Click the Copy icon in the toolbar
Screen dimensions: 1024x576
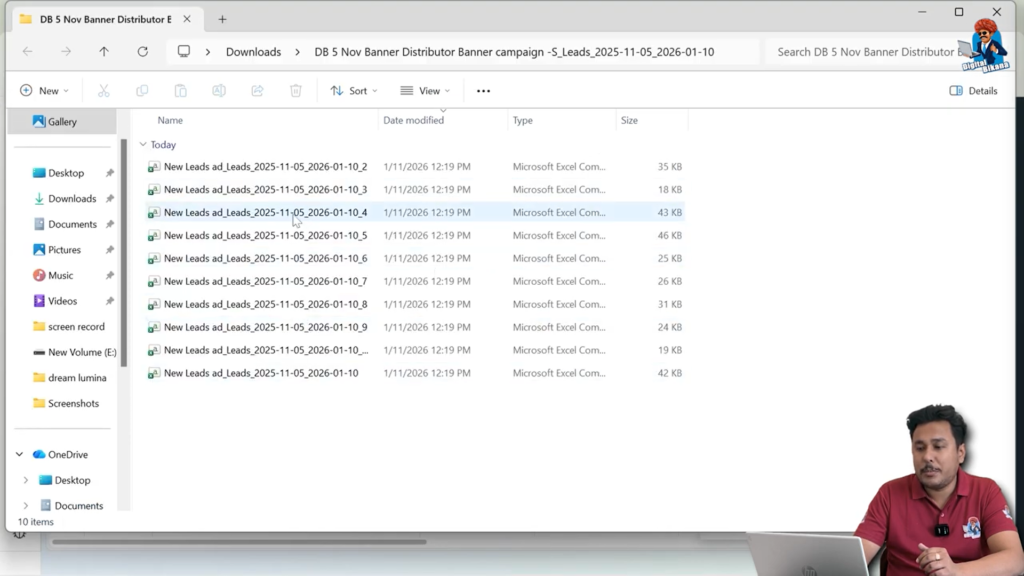click(x=142, y=90)
